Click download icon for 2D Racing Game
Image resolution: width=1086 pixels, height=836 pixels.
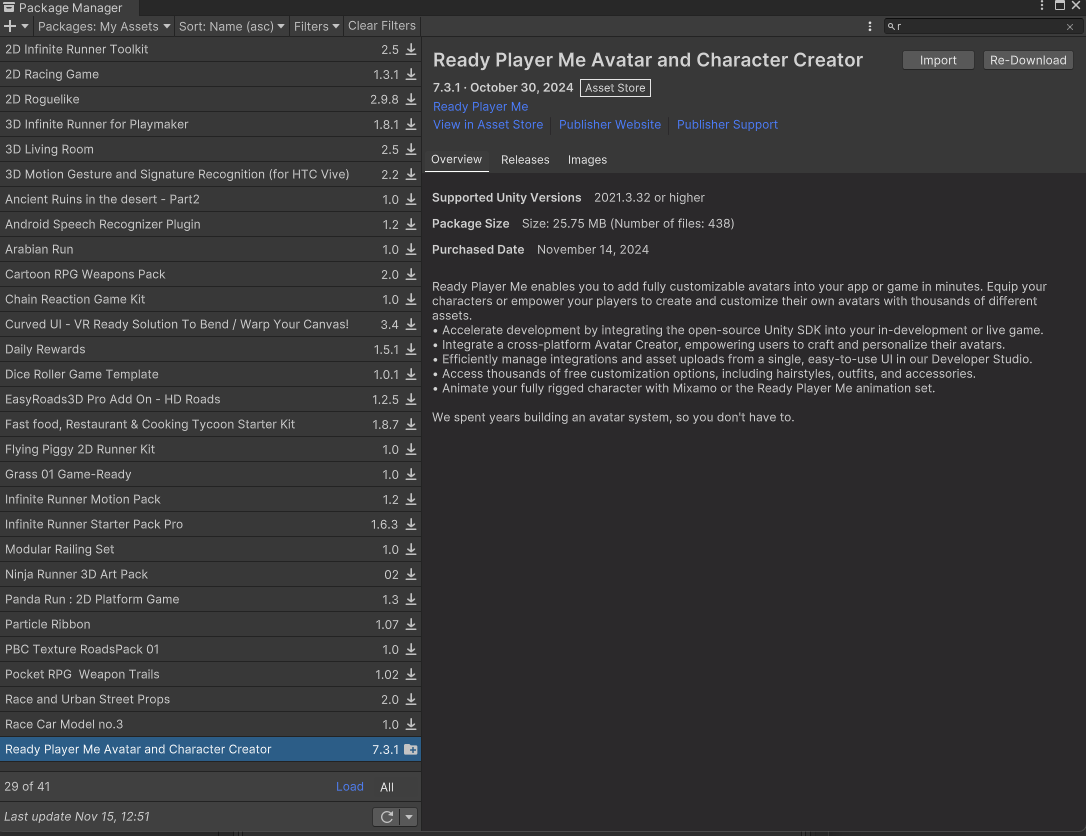[x=411, y=74]
